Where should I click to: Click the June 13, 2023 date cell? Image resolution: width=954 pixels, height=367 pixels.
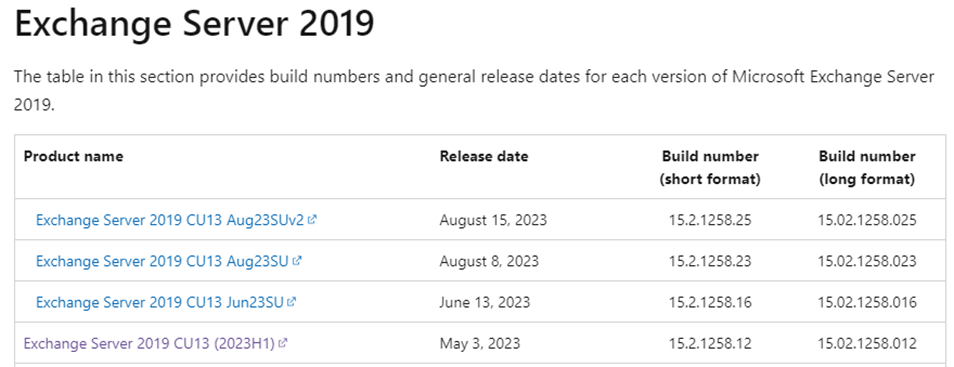485,302
